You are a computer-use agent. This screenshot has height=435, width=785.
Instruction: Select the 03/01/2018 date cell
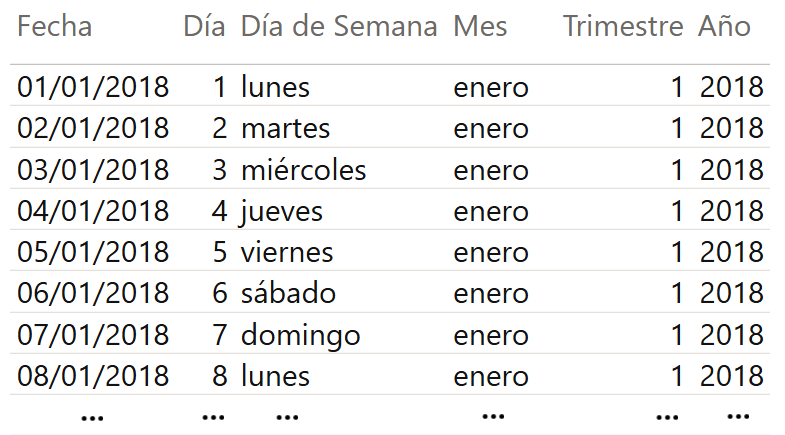click(93, 171)
